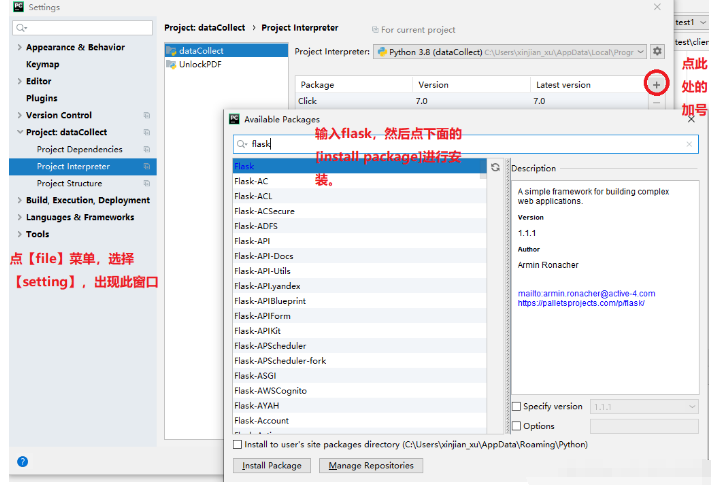Screen dimensions: 723x485
Task: Expand the Tools section
Action: tap(19, 234)
